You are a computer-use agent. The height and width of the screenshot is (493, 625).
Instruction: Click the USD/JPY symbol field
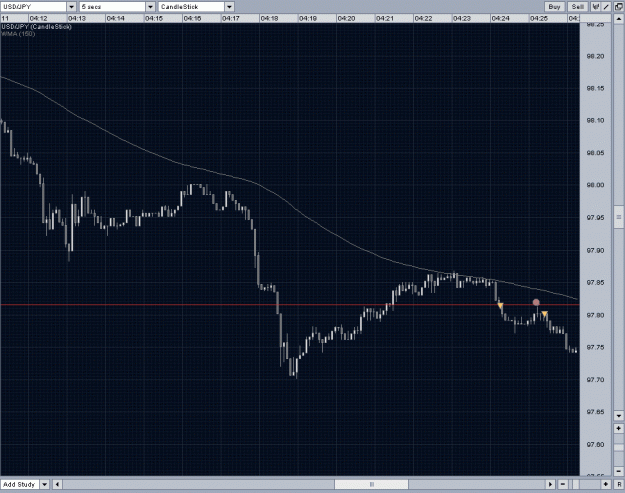pos(33,7)
